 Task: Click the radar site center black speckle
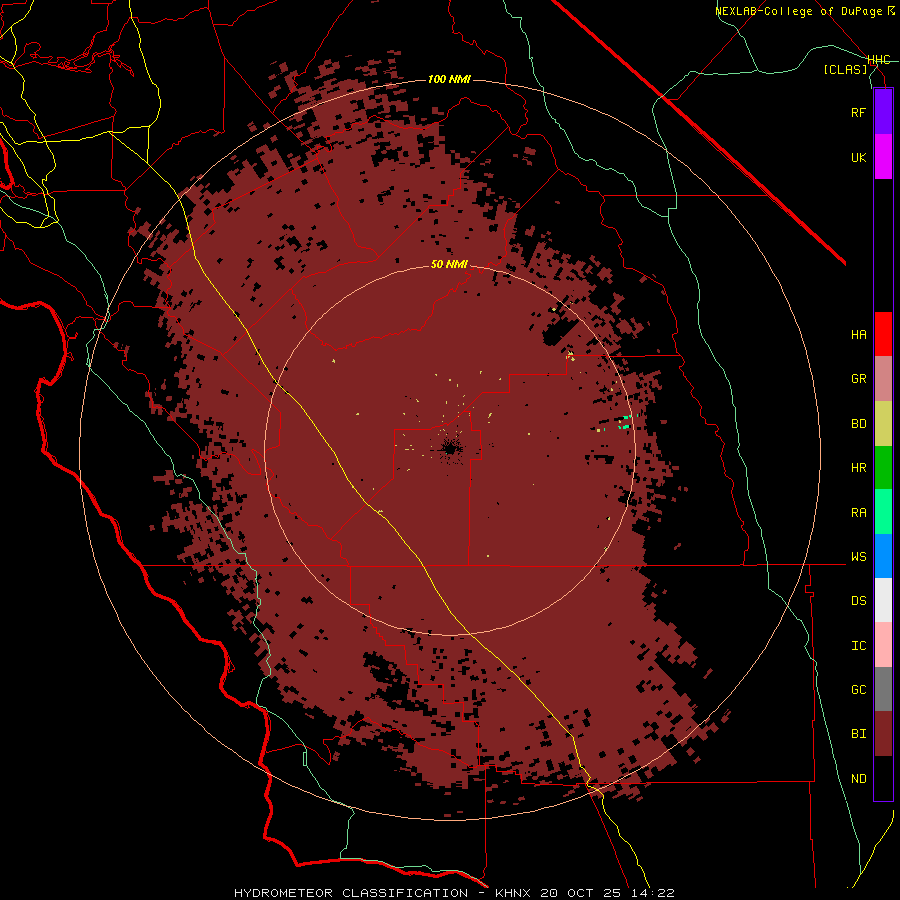pos(451,448)
